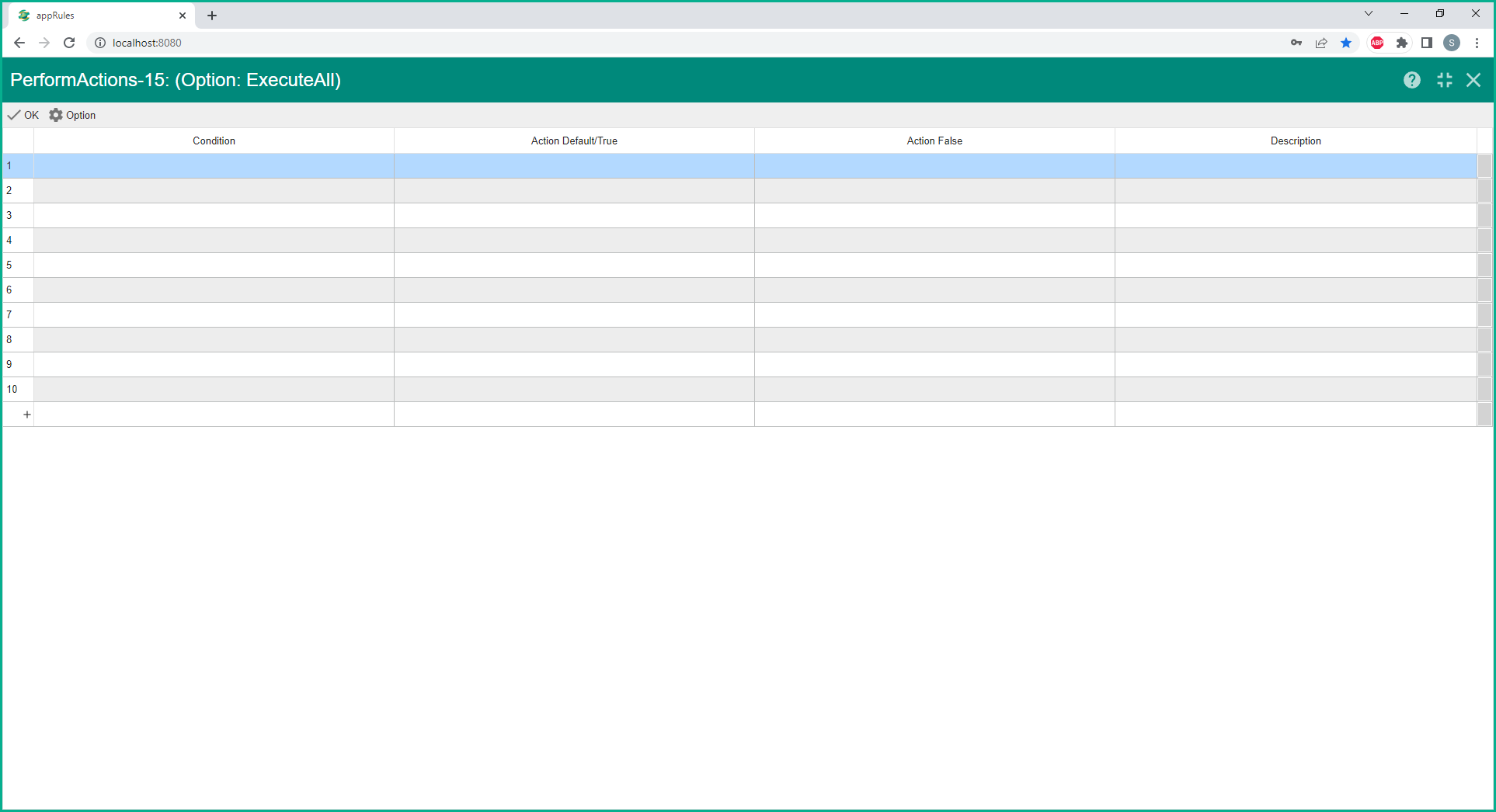The image size is (1496, 812).
Task: Open the browser extensions puzzle icon
Action: point(1401,43)
